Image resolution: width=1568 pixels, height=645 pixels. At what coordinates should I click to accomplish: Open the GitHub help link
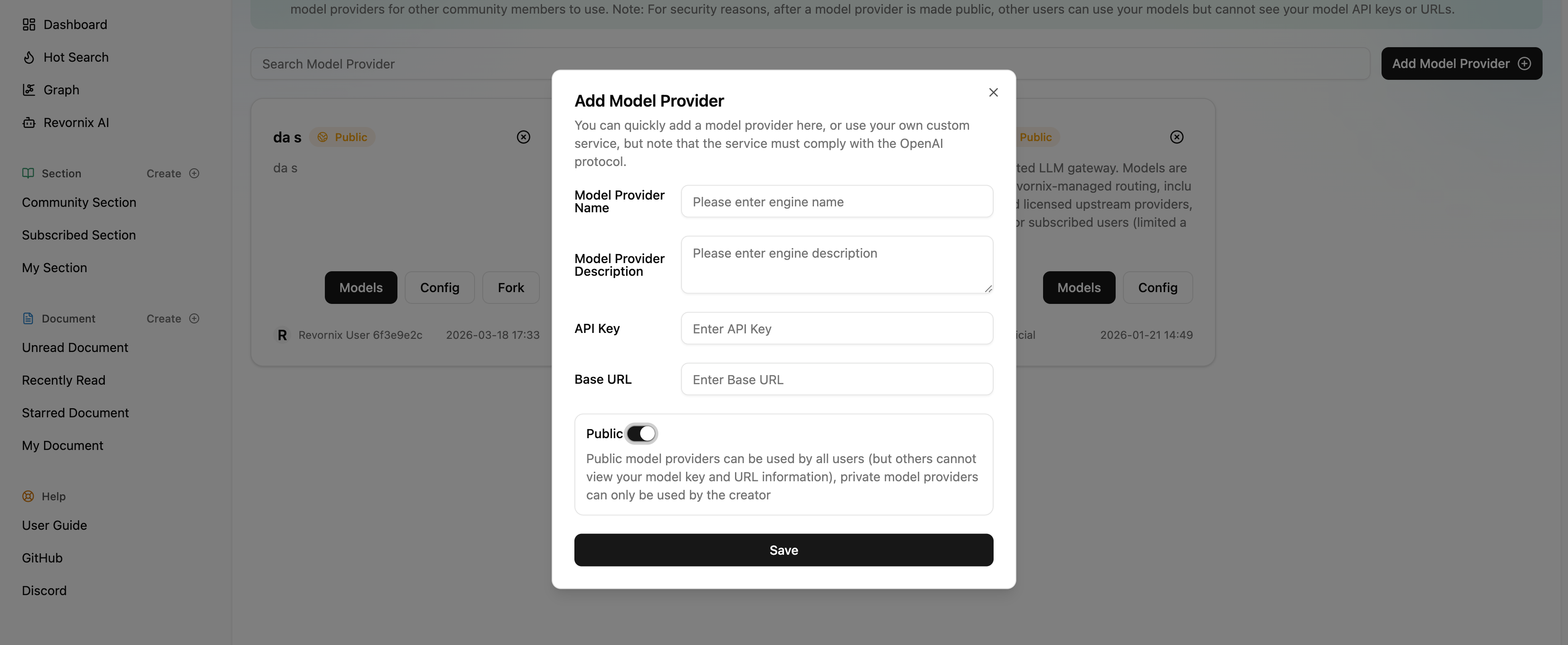pos(42,558)
